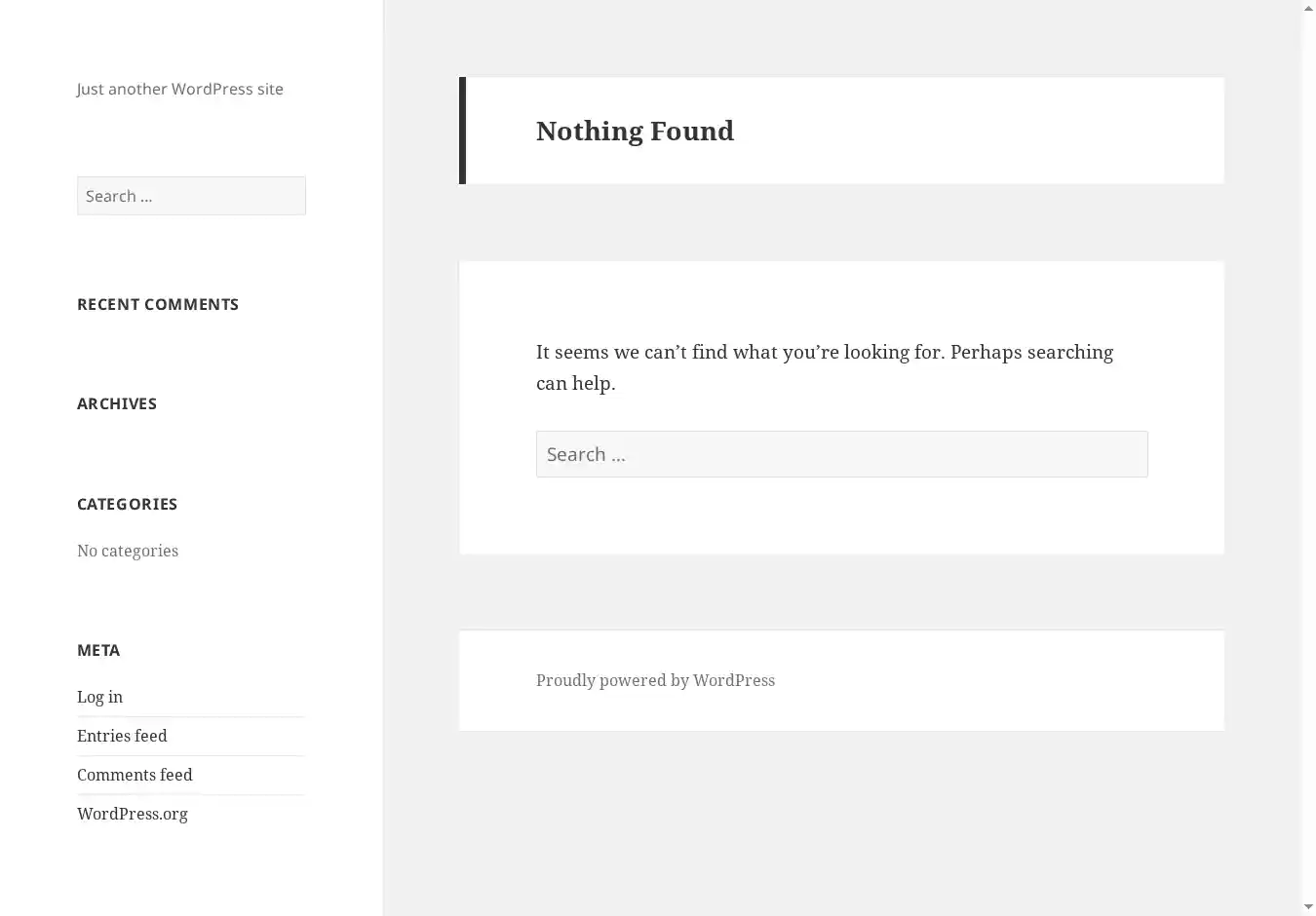This screenshot has width=1316, height=916.
Task: Click the Meta widget heading
Action: pos(98,650)
